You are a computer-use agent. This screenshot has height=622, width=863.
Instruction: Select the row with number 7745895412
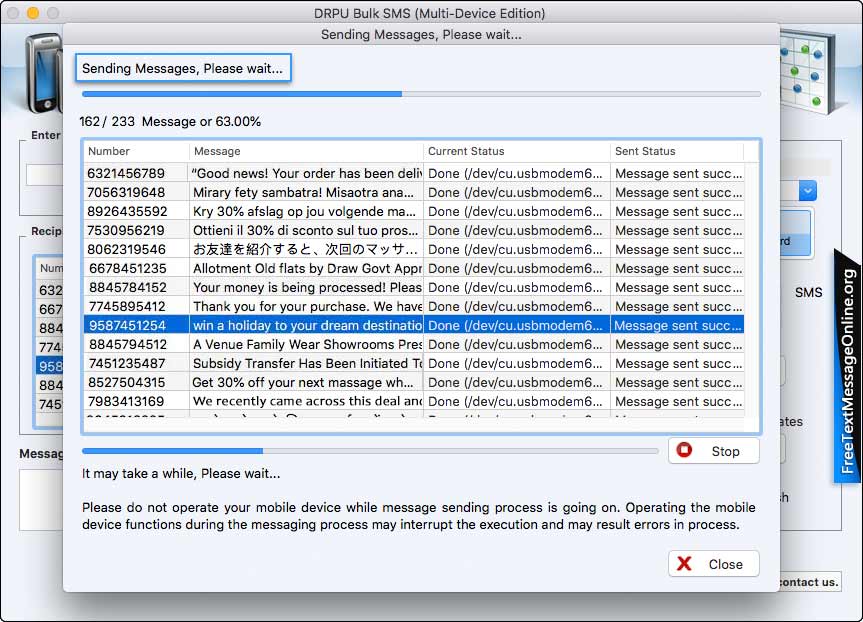pyautogui.click(x=414, y=306)
